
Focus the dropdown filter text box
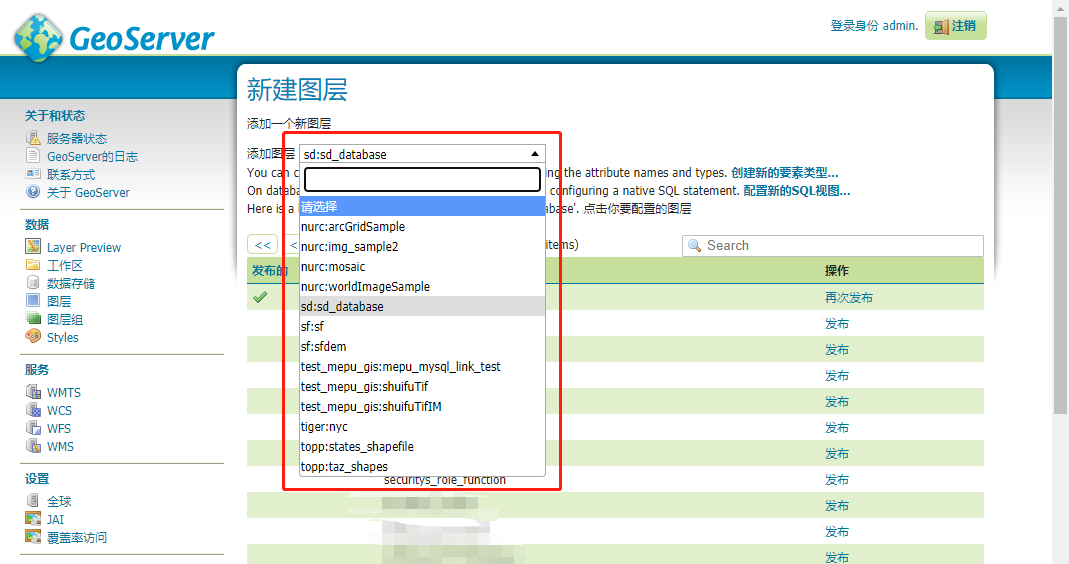click(422, 179)
